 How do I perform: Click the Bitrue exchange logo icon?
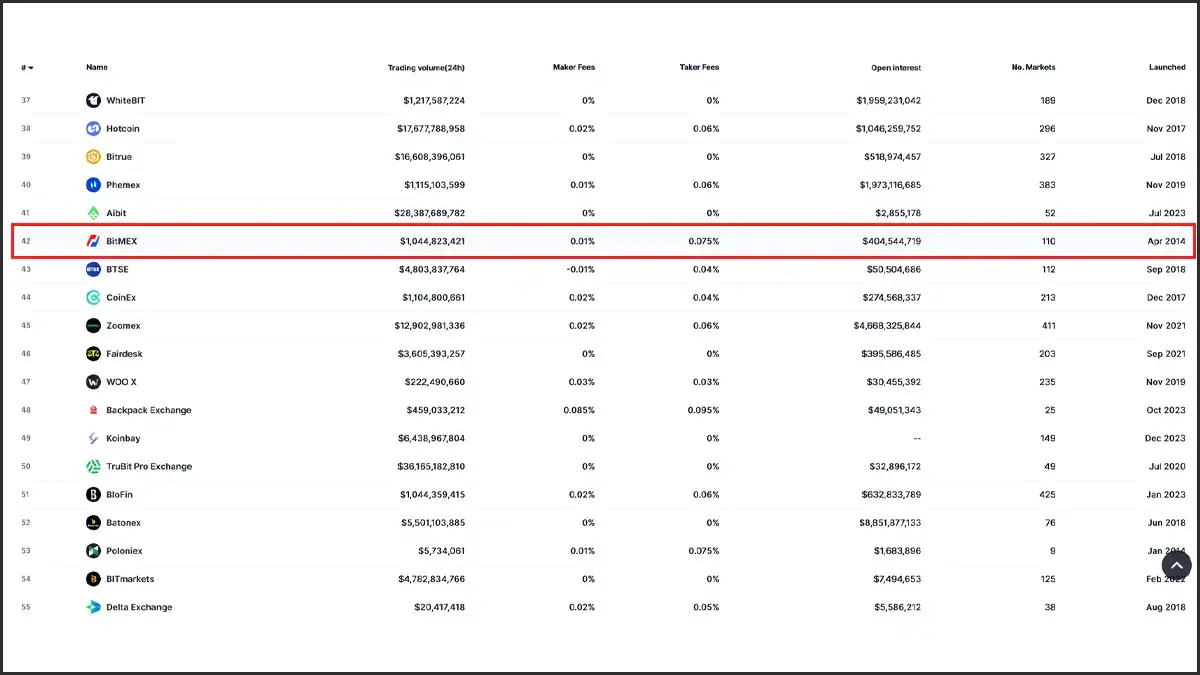pyautogui.click(x=93, y=157)
